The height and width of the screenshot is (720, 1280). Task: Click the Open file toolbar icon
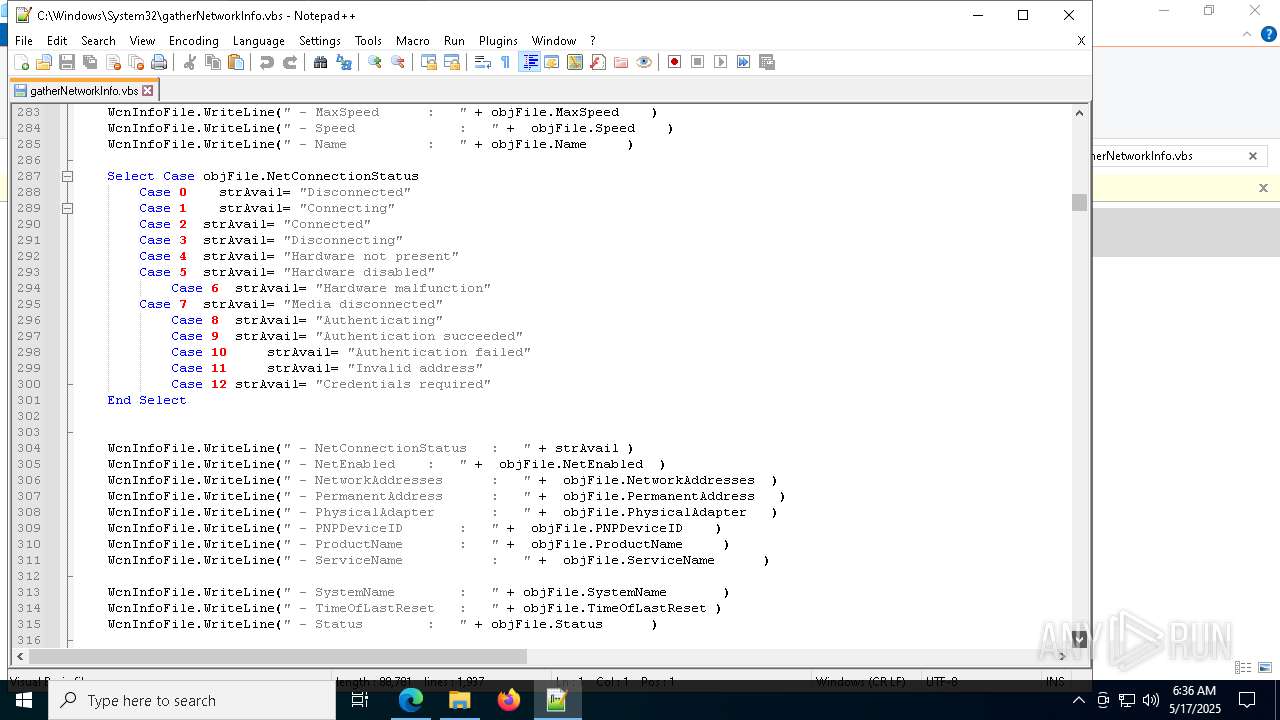click(x=44, y=62)
